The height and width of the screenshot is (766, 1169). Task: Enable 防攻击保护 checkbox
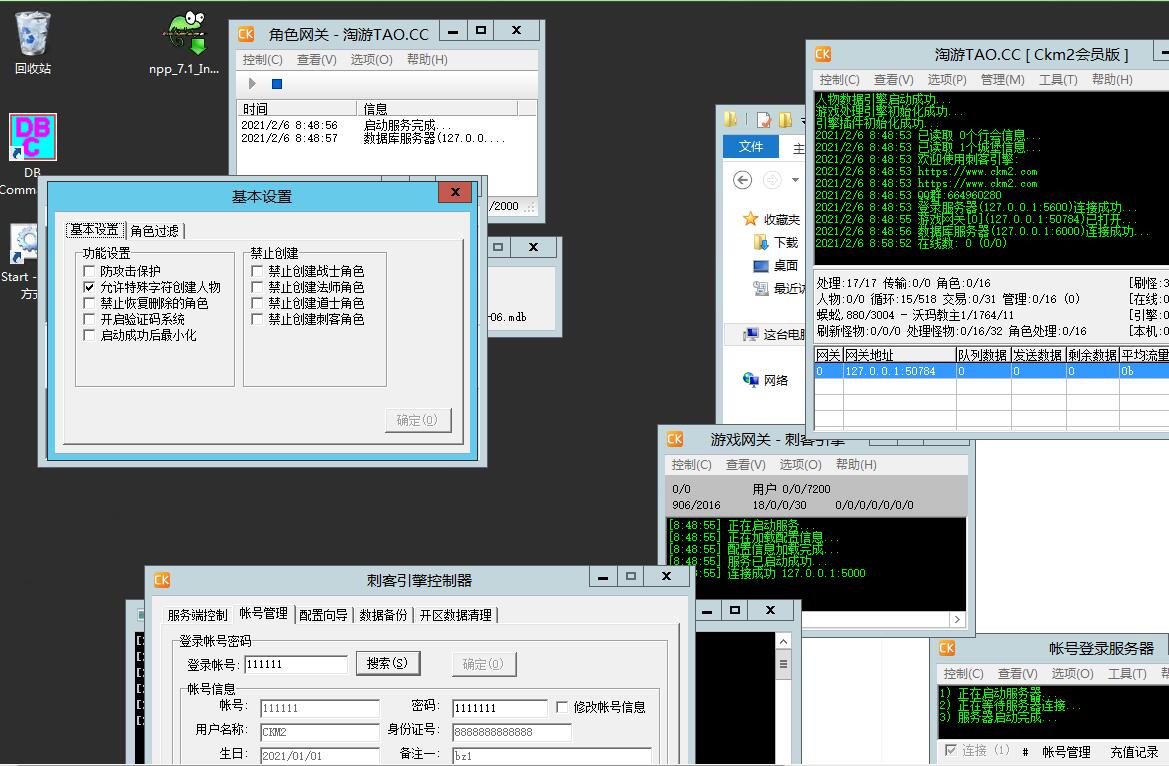coord(89,272)
